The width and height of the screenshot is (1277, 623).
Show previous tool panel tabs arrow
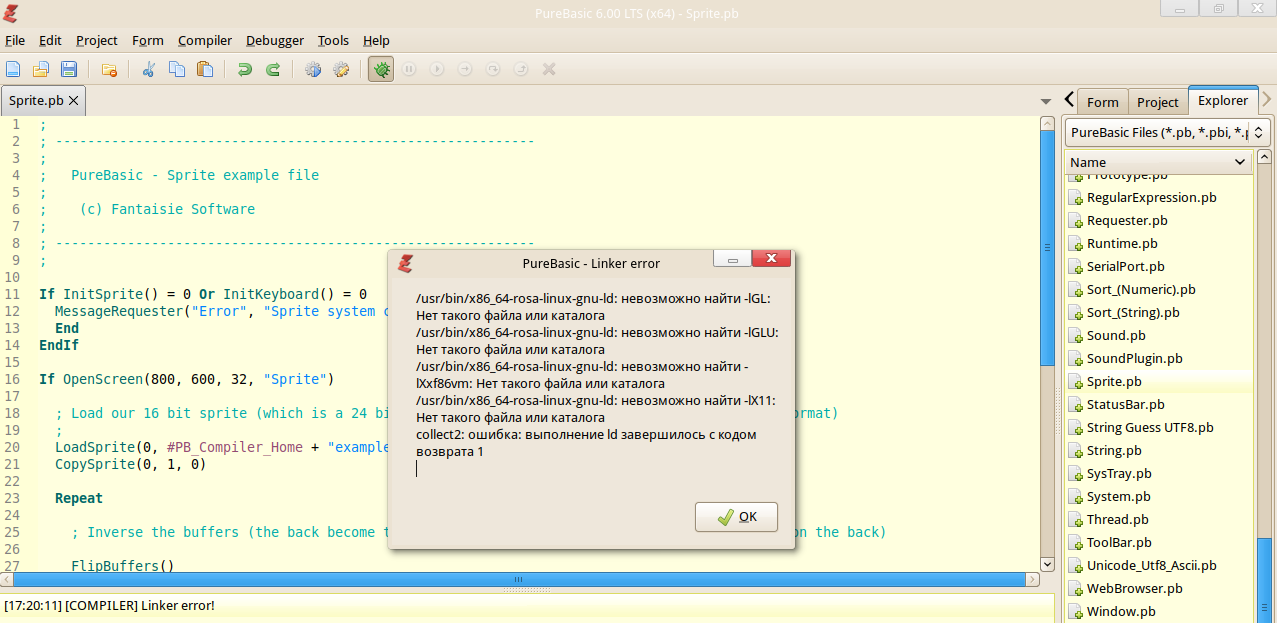click(1069, 100)
